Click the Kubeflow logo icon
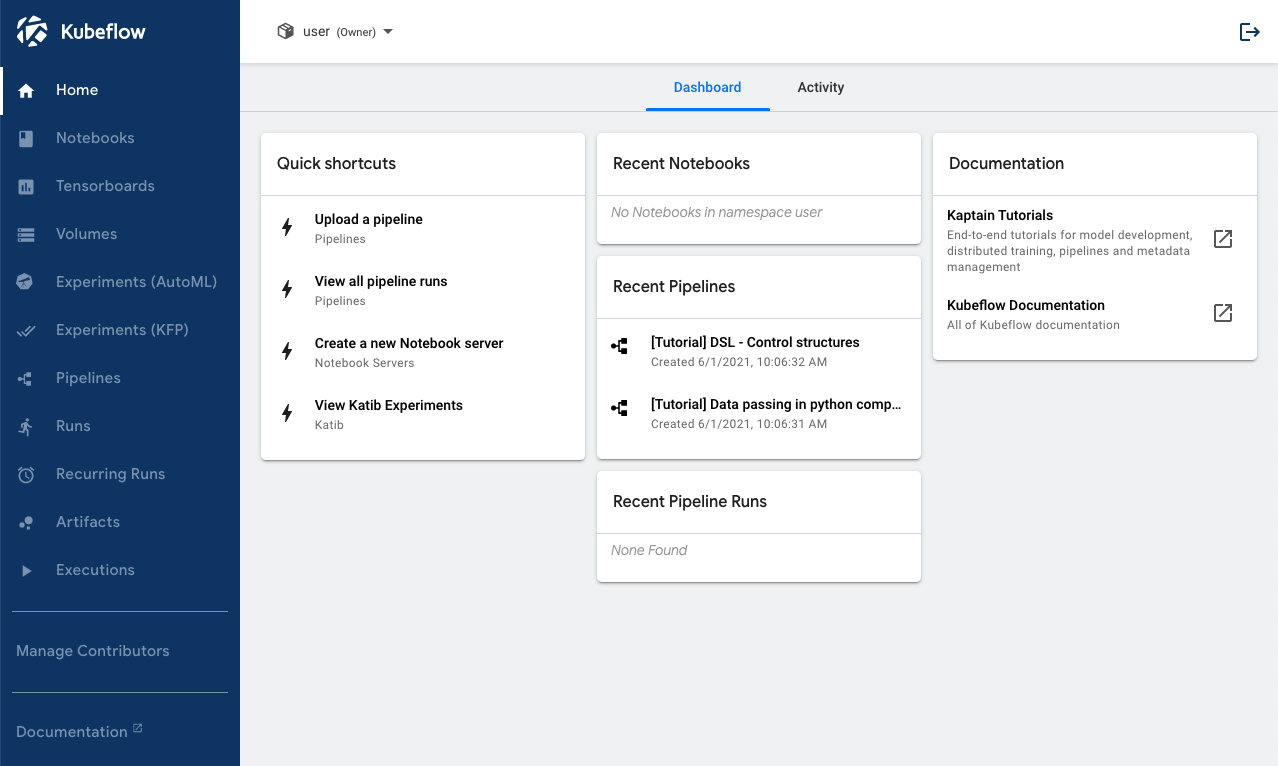 pos(32,31)
